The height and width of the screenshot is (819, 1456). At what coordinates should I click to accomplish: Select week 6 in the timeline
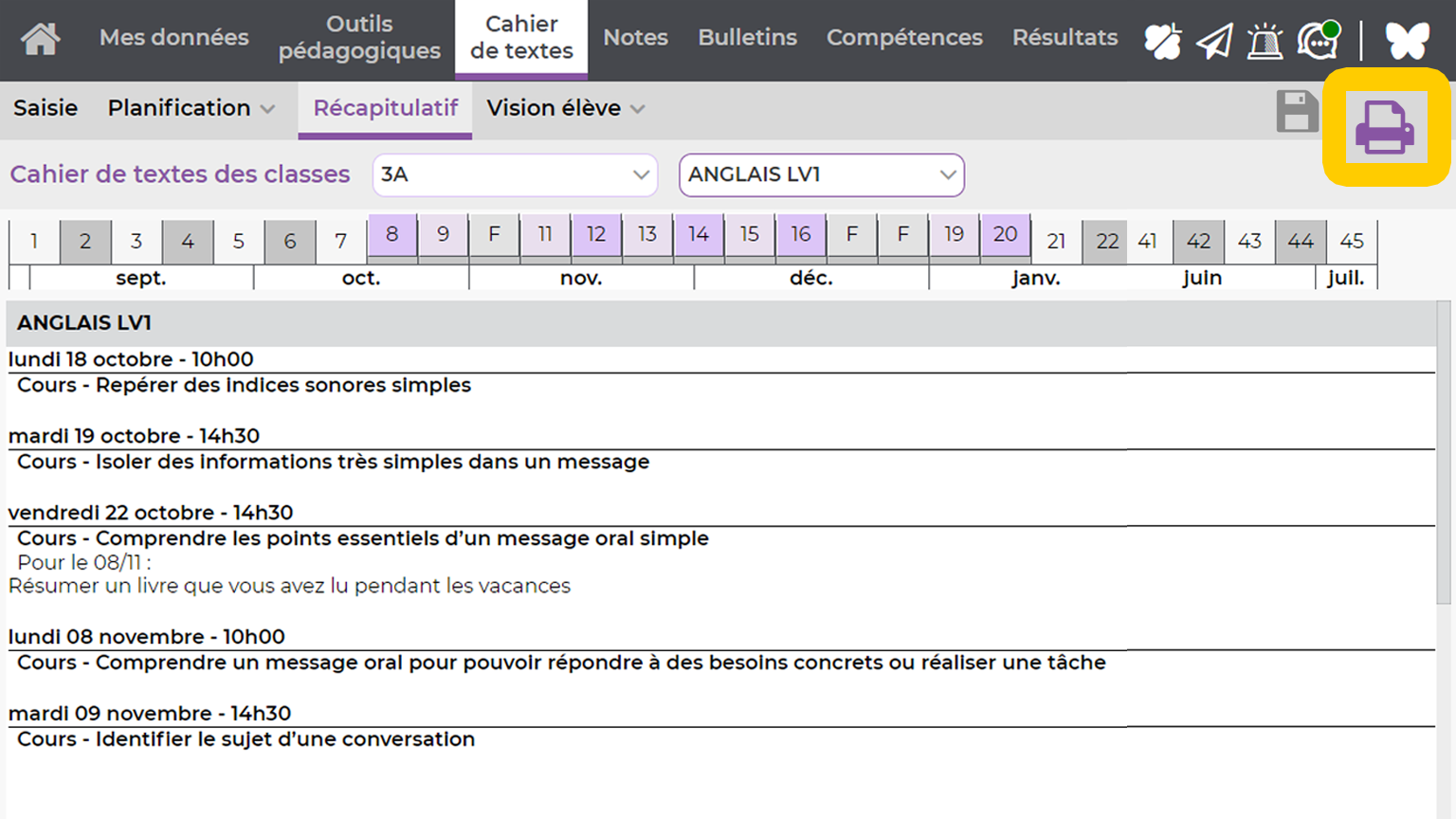290,242
